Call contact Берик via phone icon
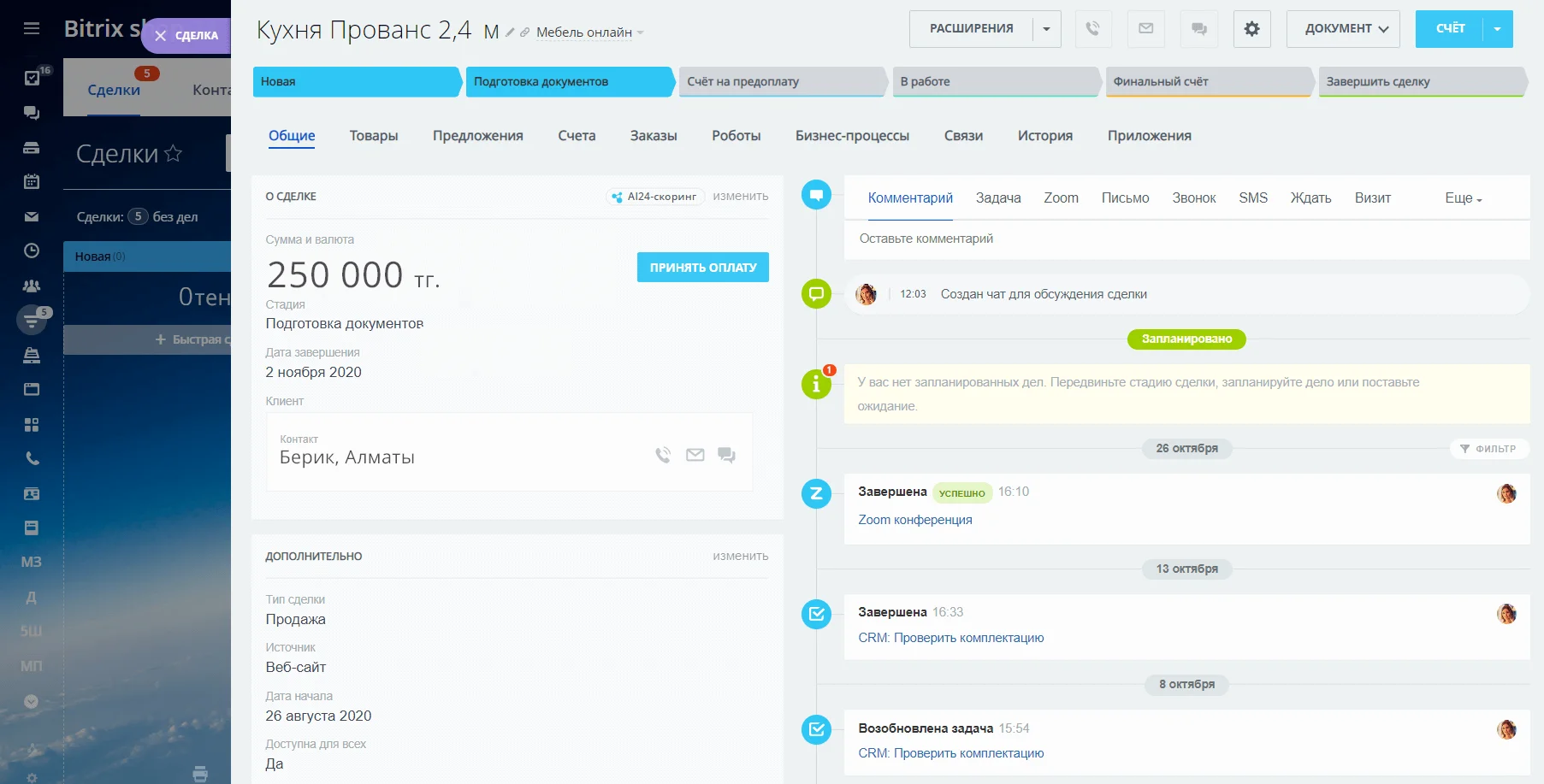 click(x=663, y=455)
